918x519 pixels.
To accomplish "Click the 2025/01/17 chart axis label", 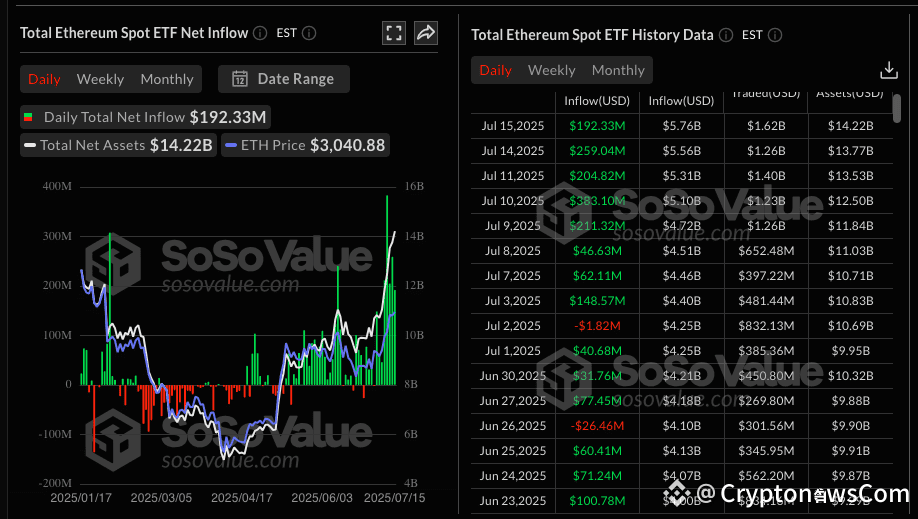I will [81, 498].
